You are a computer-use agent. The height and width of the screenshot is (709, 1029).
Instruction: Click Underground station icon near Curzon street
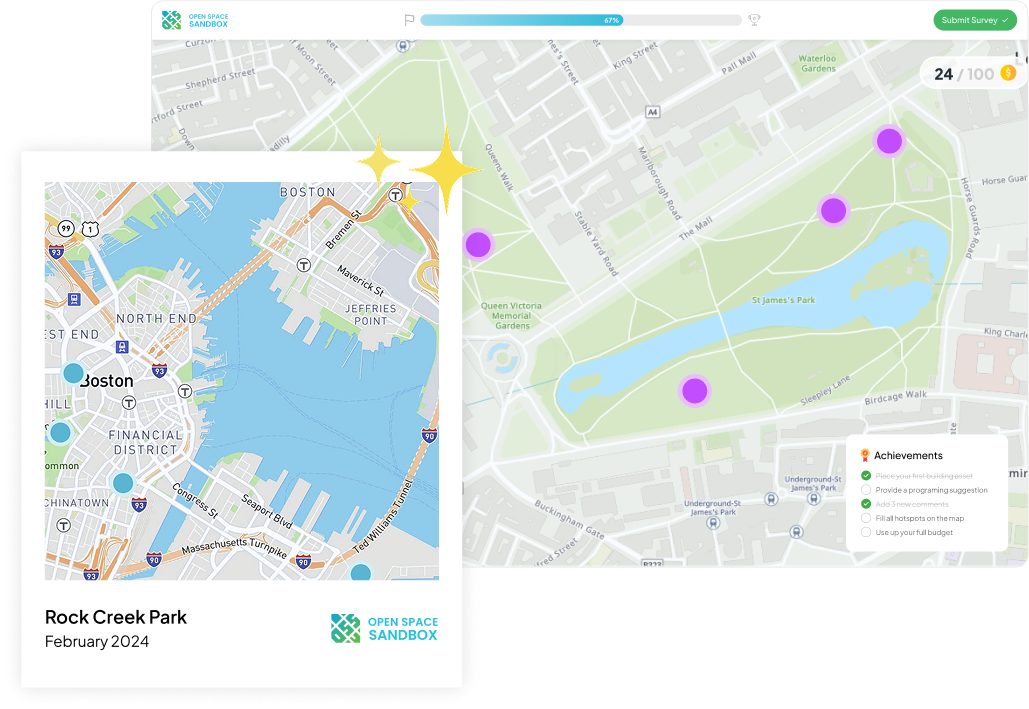pyautogui.click(x=402, y=45)
